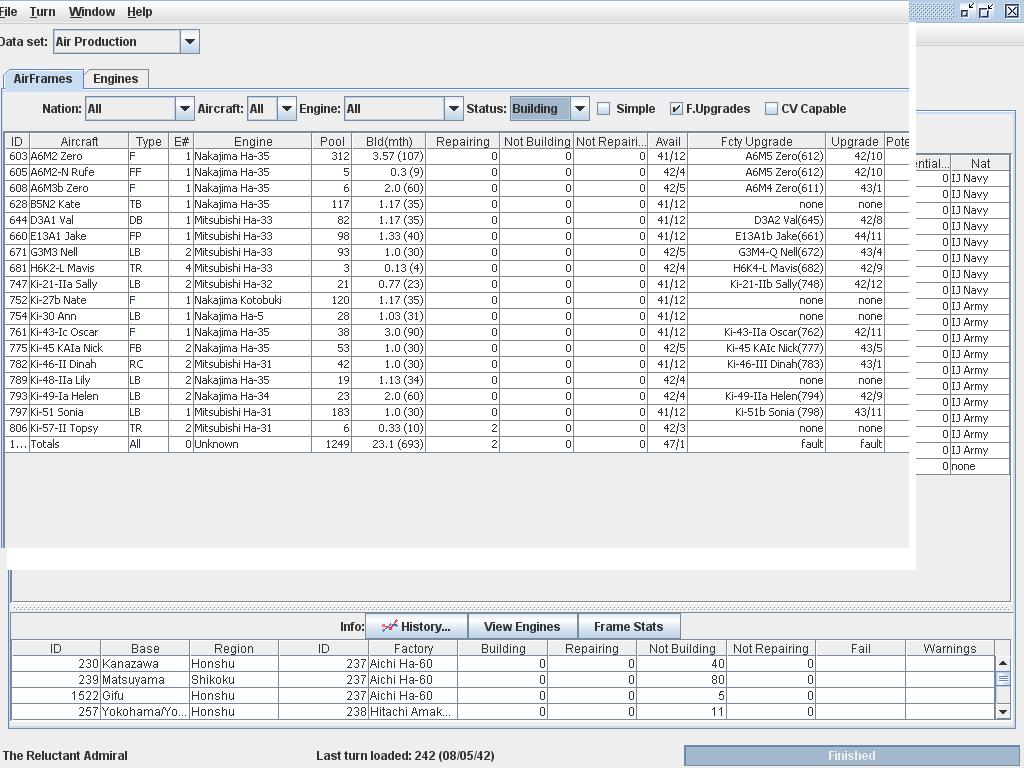The width and height of the screenshot is (1024, 768).
Task: Enable the Simple checkbox
Action: tap(604, 109)
